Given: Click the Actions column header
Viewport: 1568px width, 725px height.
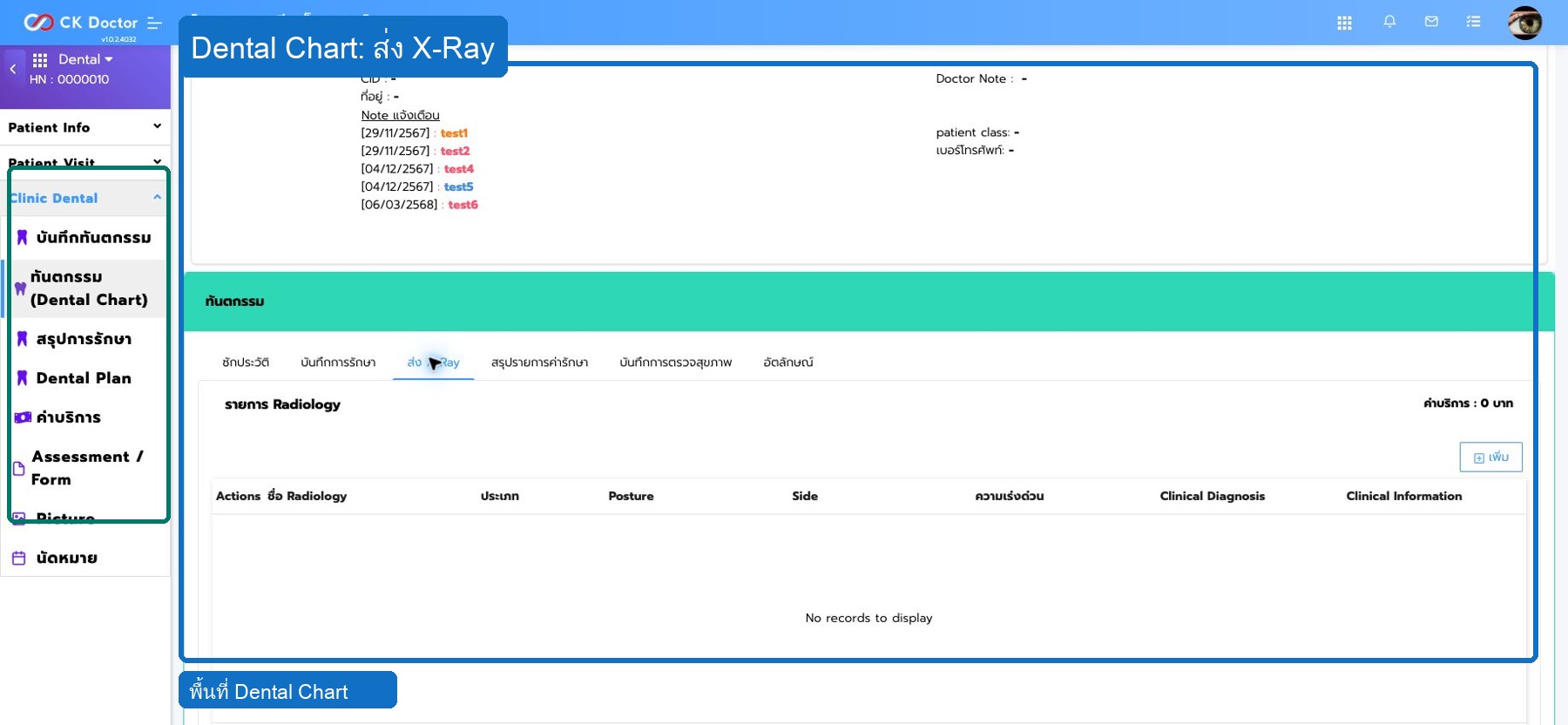Looking at the screenshot, I should 239,496.
